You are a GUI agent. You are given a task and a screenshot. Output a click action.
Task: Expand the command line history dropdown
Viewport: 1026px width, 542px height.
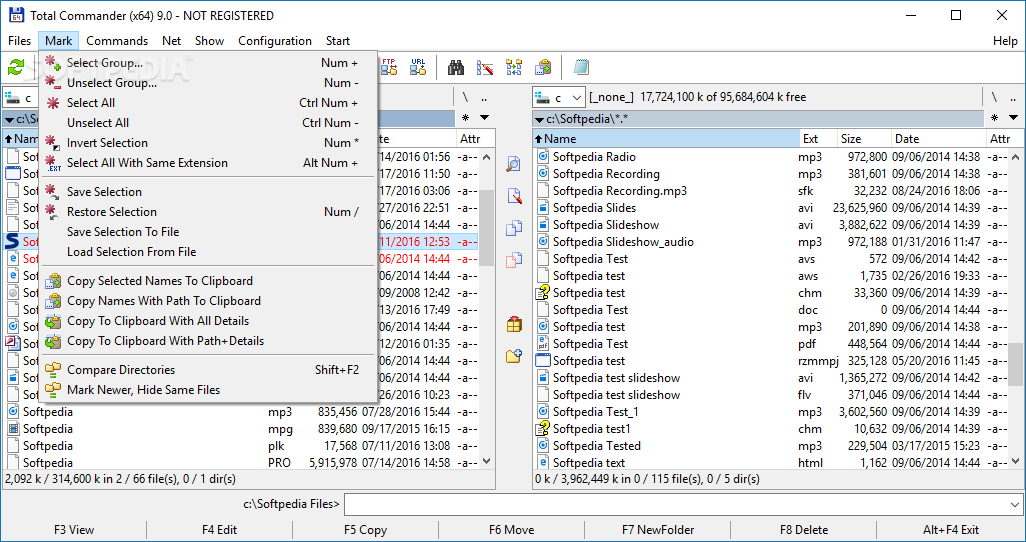pyautogui.click(x=1015, y=504)
